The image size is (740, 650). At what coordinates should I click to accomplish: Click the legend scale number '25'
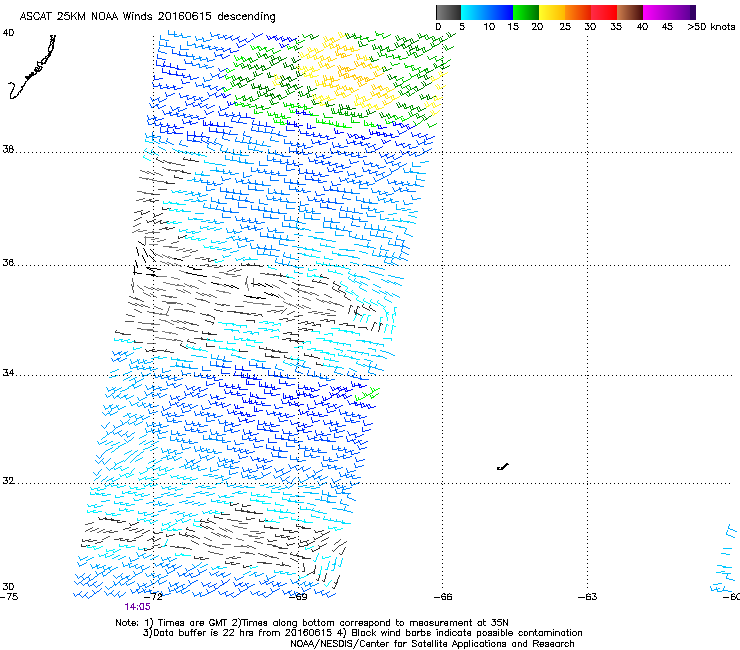pos(565,27)
